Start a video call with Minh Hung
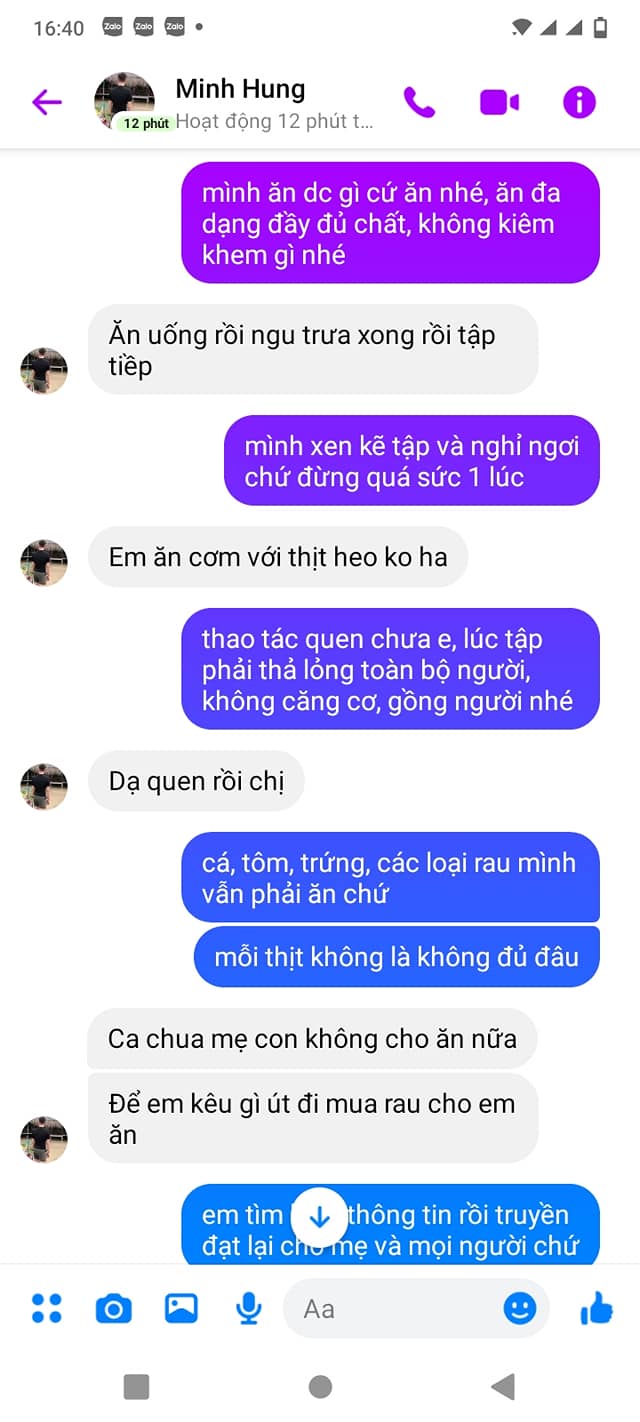640x1422 pixels. [x=499, y=102]
